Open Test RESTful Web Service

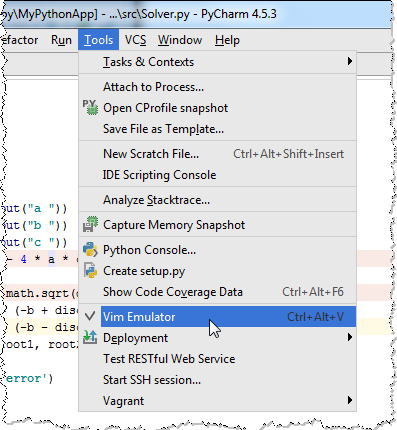point(217,359)
